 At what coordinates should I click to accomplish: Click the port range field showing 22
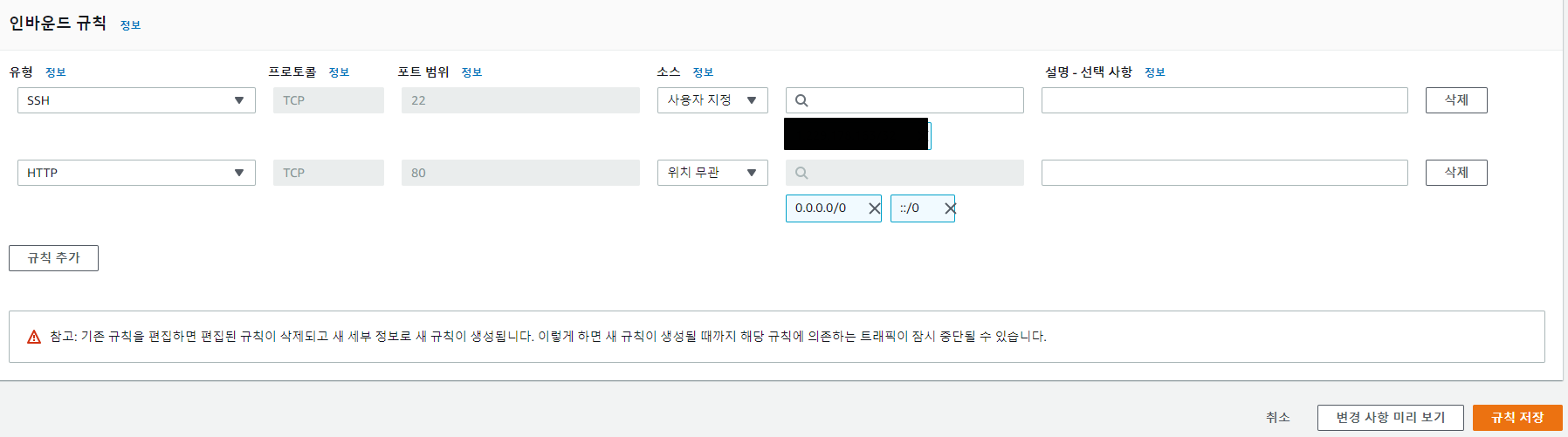tap(520, 100)
